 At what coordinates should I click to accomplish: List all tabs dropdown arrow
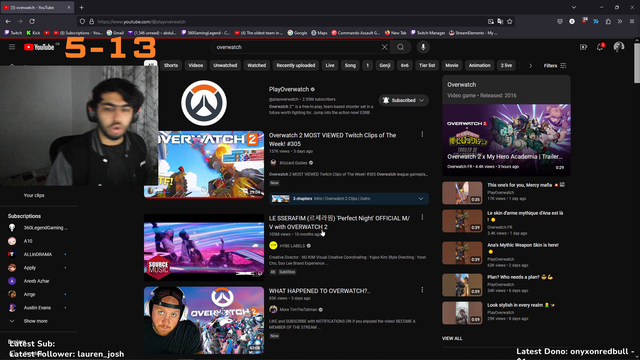coord(574,7)
